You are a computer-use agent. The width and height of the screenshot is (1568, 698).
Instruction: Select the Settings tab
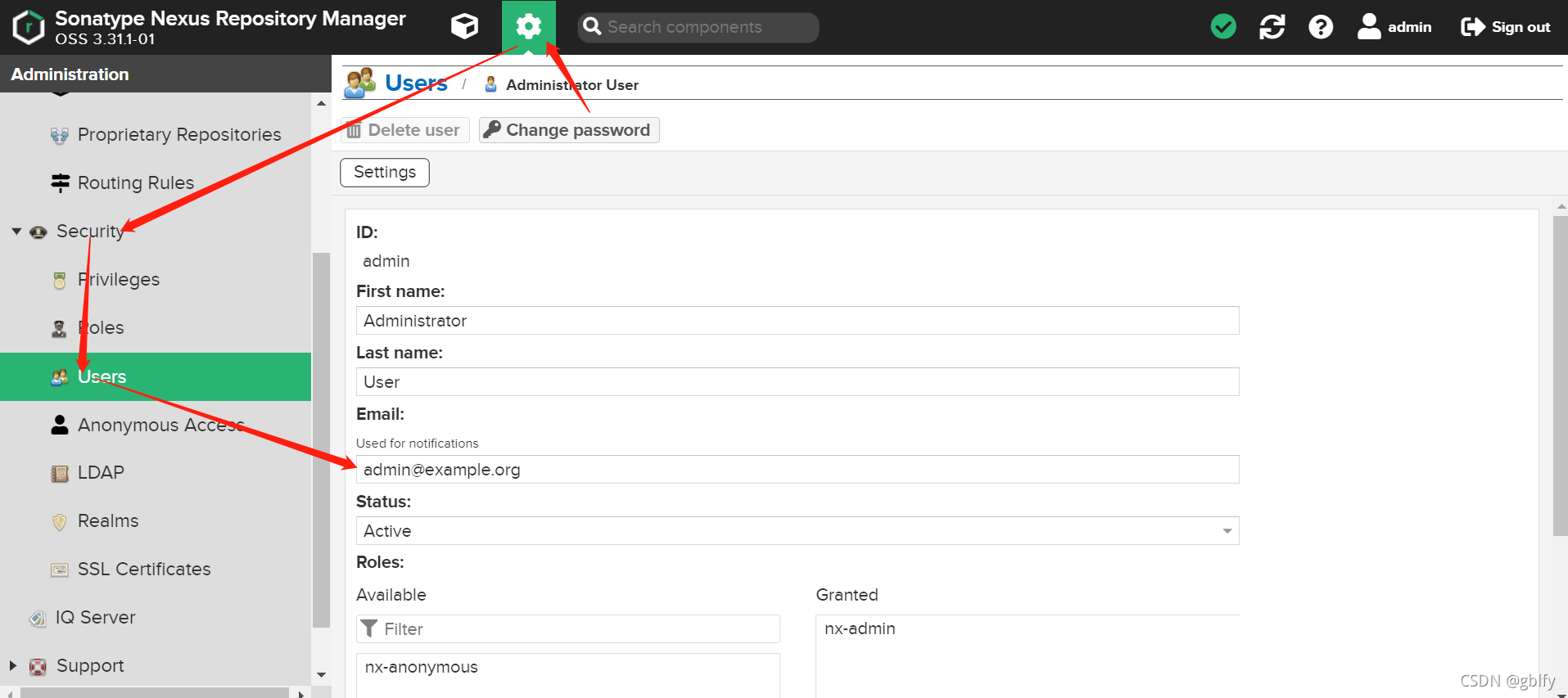point(385,172)
